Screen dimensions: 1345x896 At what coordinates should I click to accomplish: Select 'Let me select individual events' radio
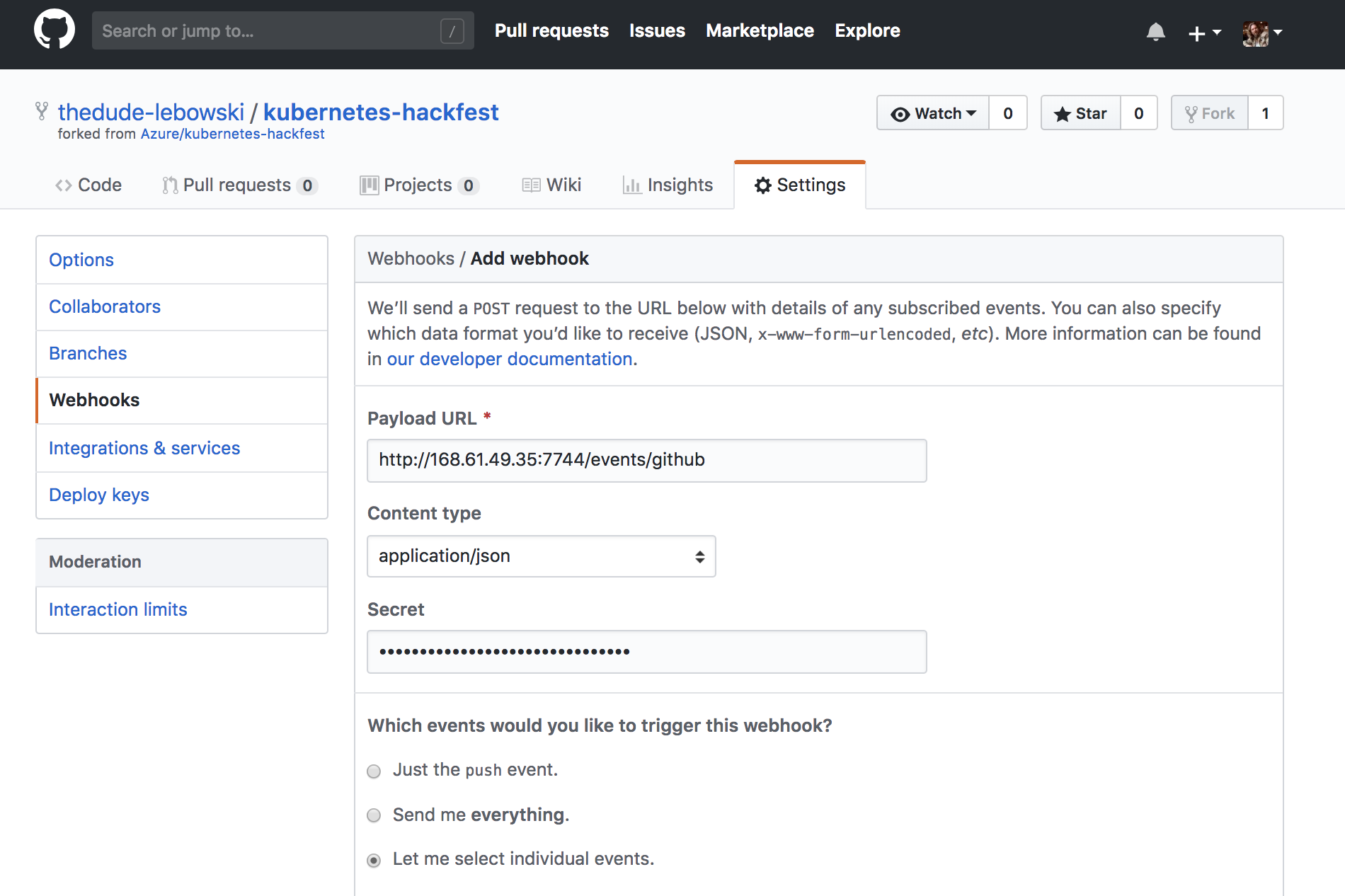point(374,860)
